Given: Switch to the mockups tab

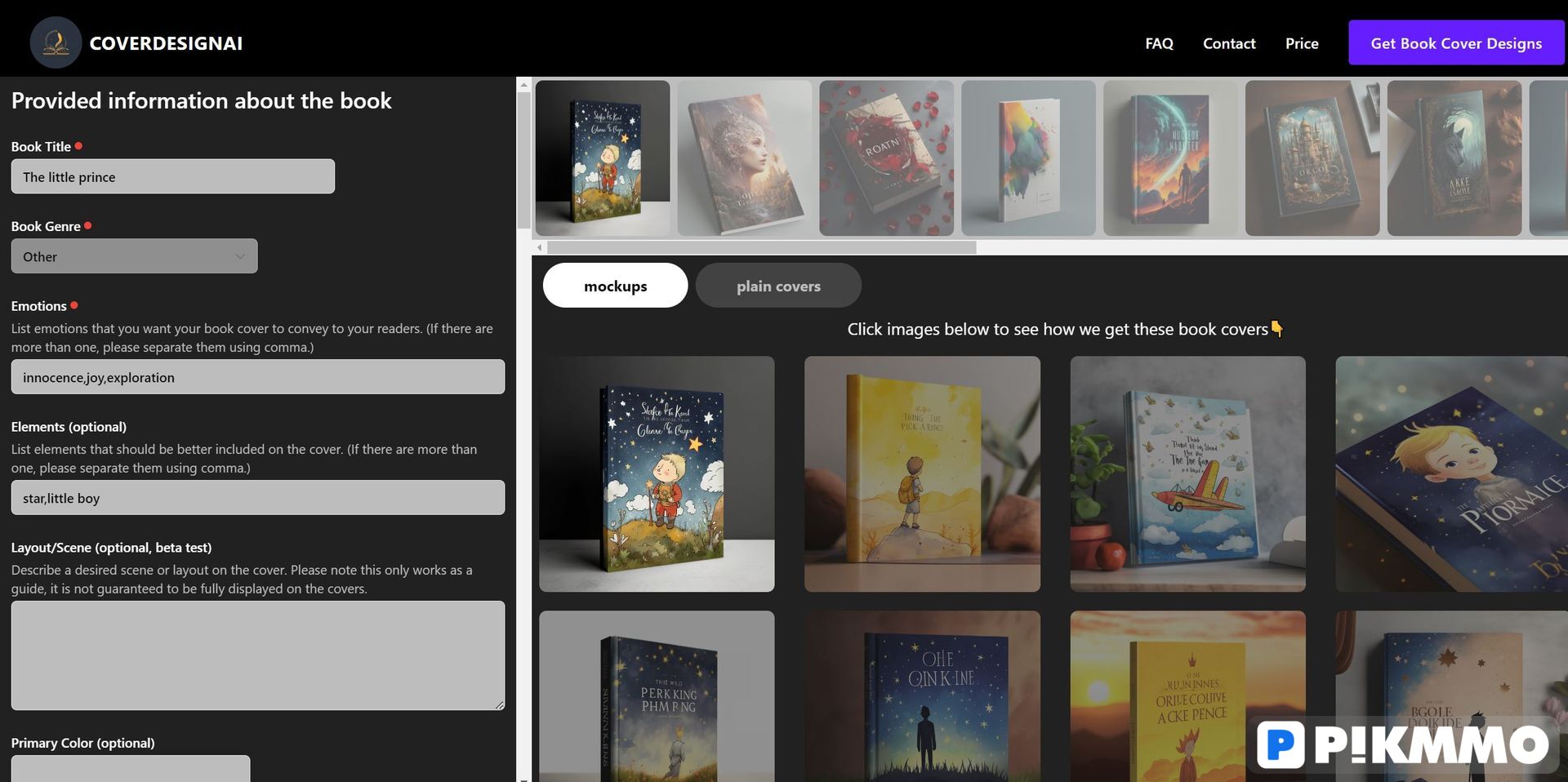Looking at the screenshot, I should coord(616,286).
